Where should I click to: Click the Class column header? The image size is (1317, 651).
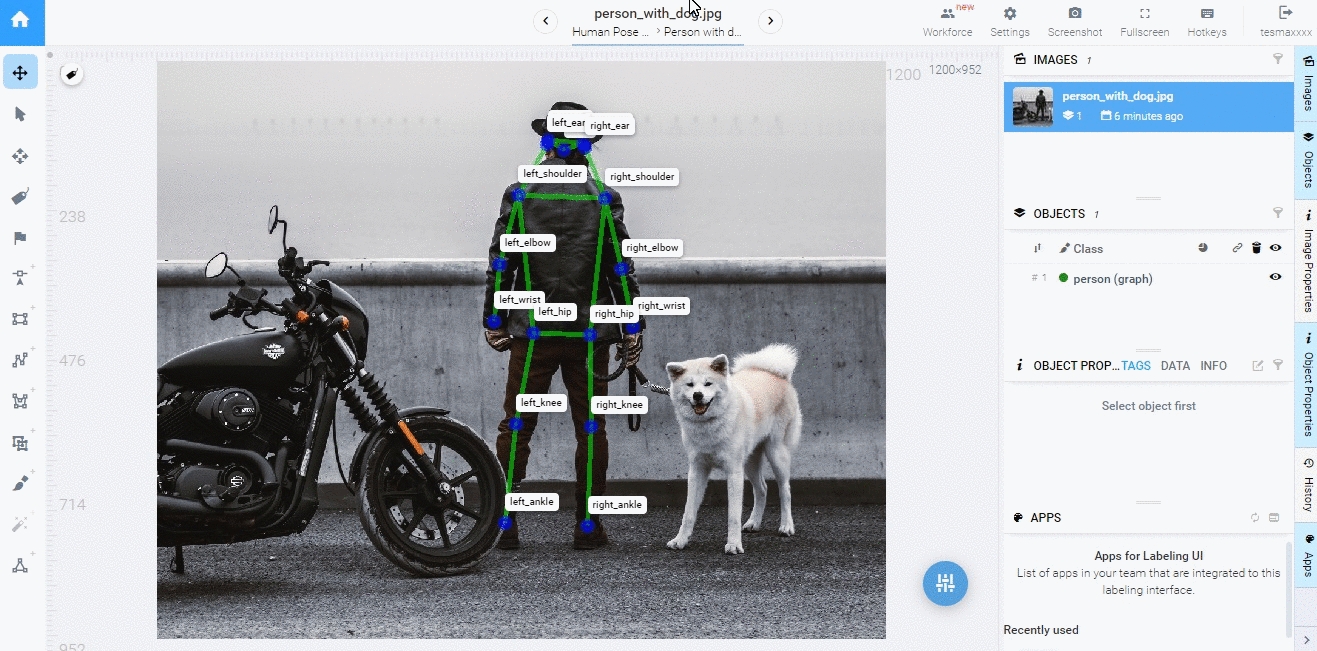tap(1088, 248)
